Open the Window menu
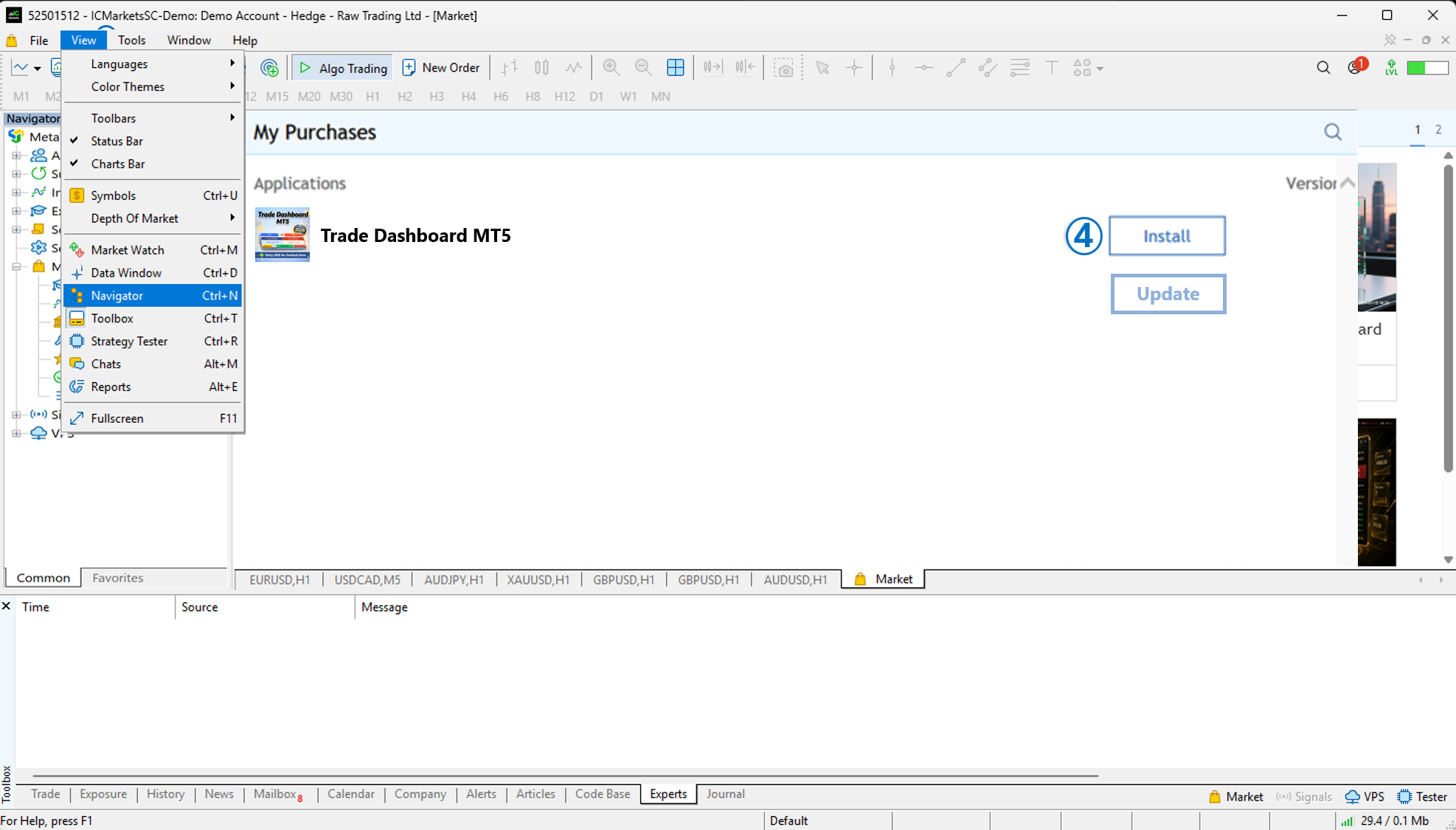Image resolution: width=1456 pixels, height=830 pixels. pyautogui.click(x=189, y=41)
